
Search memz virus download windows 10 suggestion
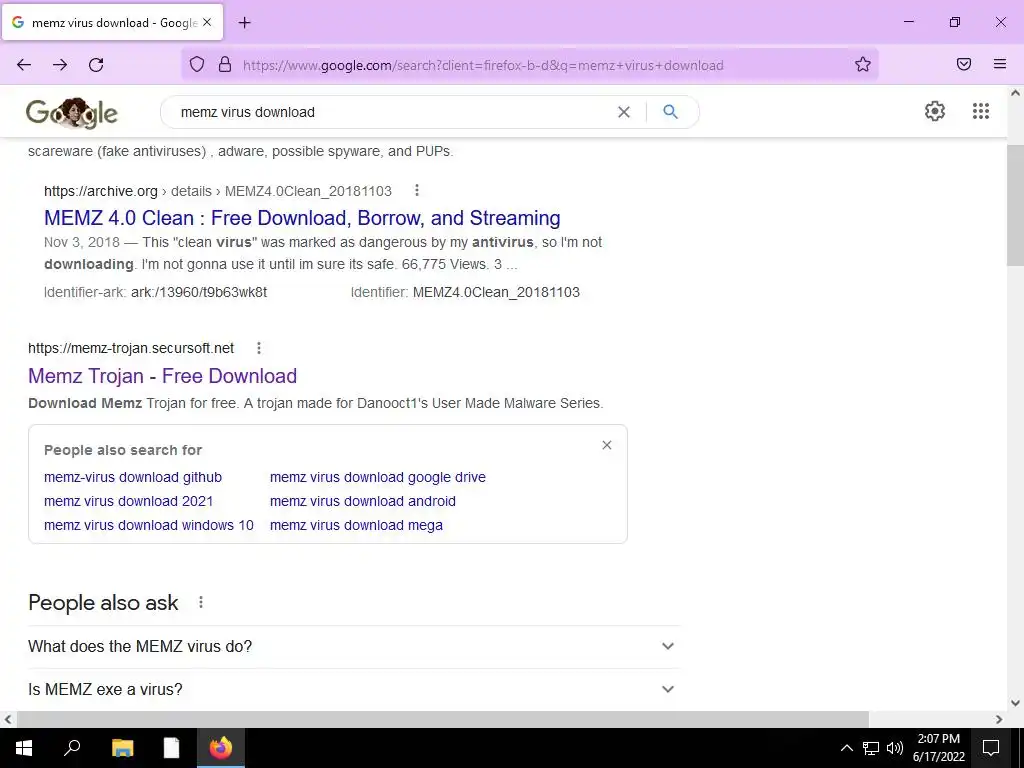click(149, 525)
